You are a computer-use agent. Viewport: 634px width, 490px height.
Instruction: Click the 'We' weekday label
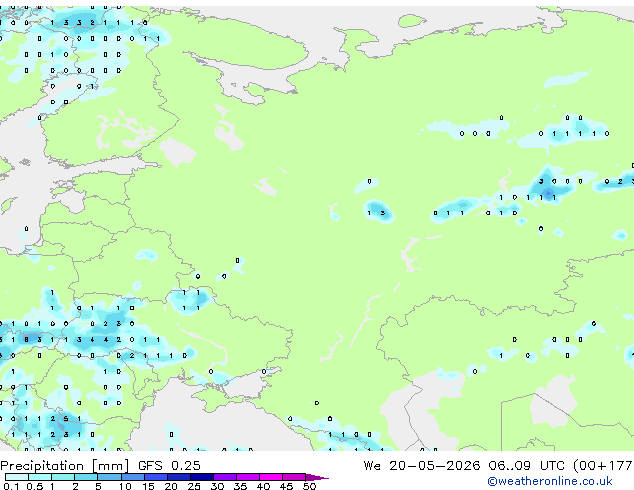[x=372, y=466]
